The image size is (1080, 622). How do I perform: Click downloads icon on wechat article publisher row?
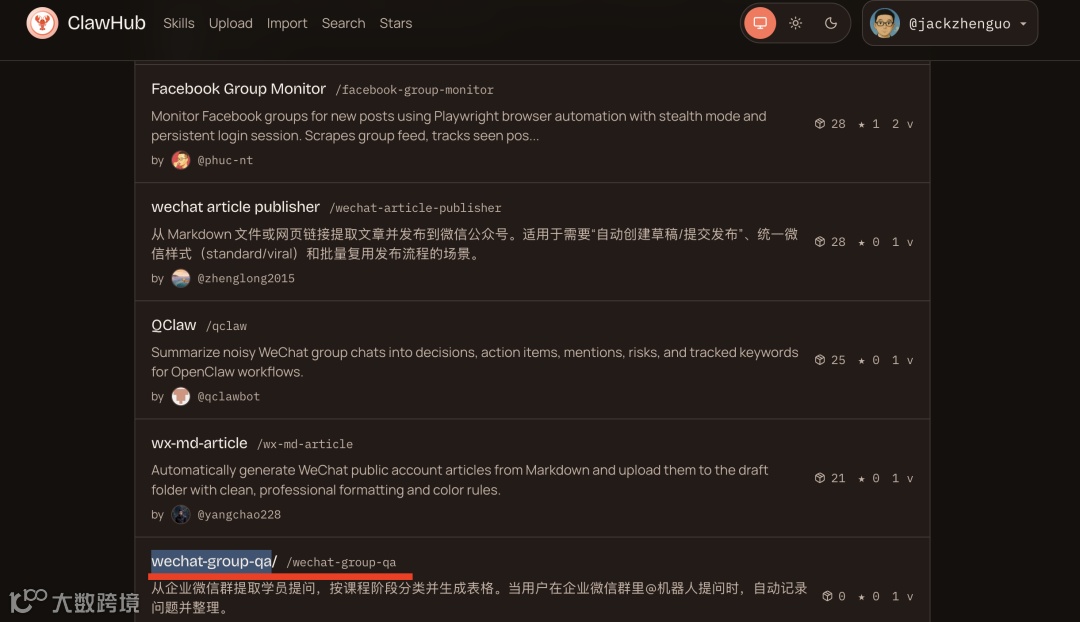(x=820, y=242)
